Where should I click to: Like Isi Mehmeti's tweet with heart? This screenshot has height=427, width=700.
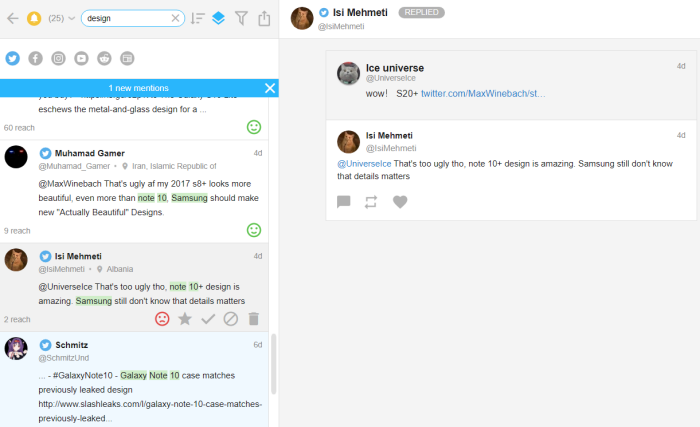coord(400,202)
